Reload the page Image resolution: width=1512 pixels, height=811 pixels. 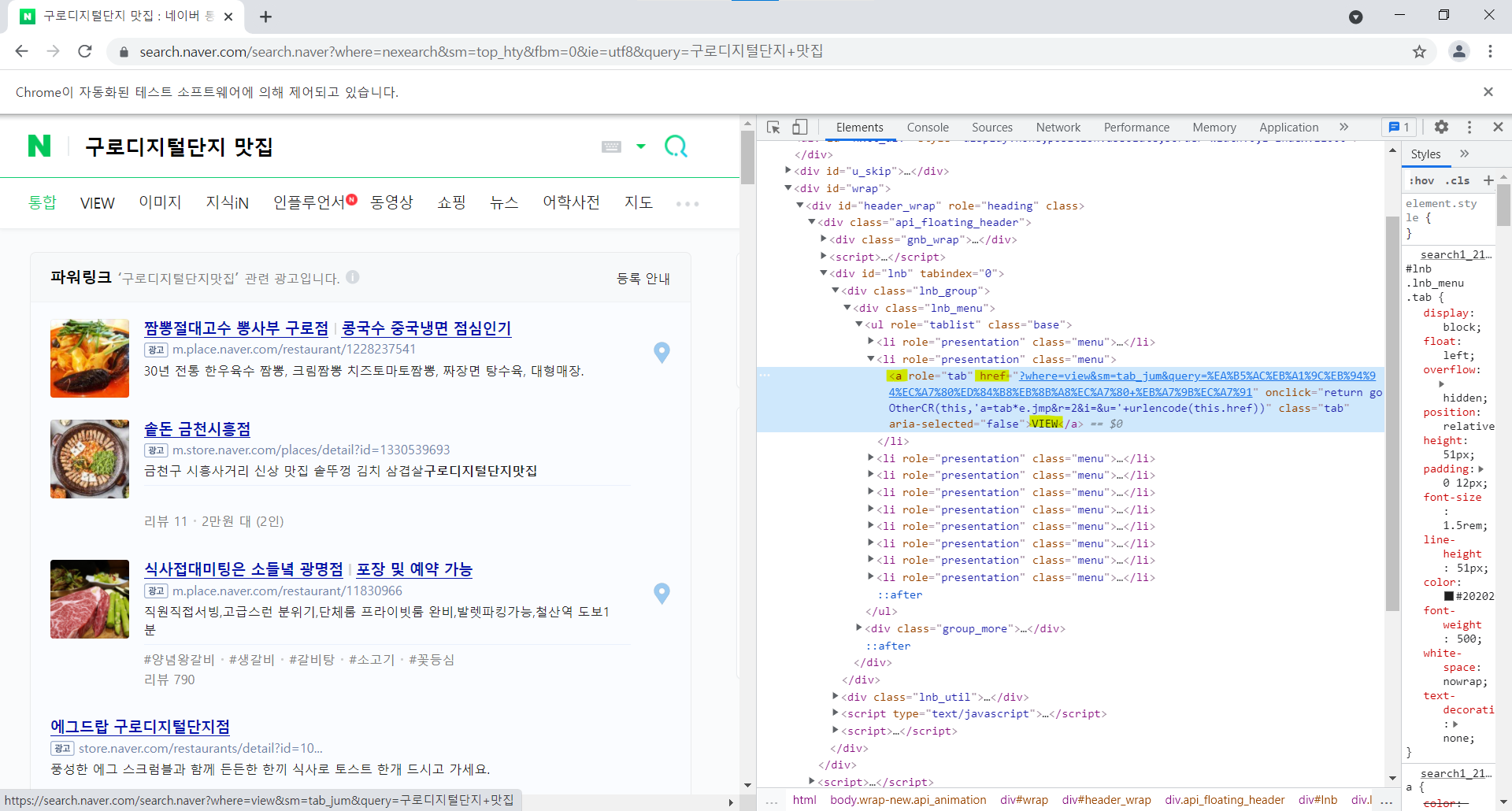tap(85, 51)
